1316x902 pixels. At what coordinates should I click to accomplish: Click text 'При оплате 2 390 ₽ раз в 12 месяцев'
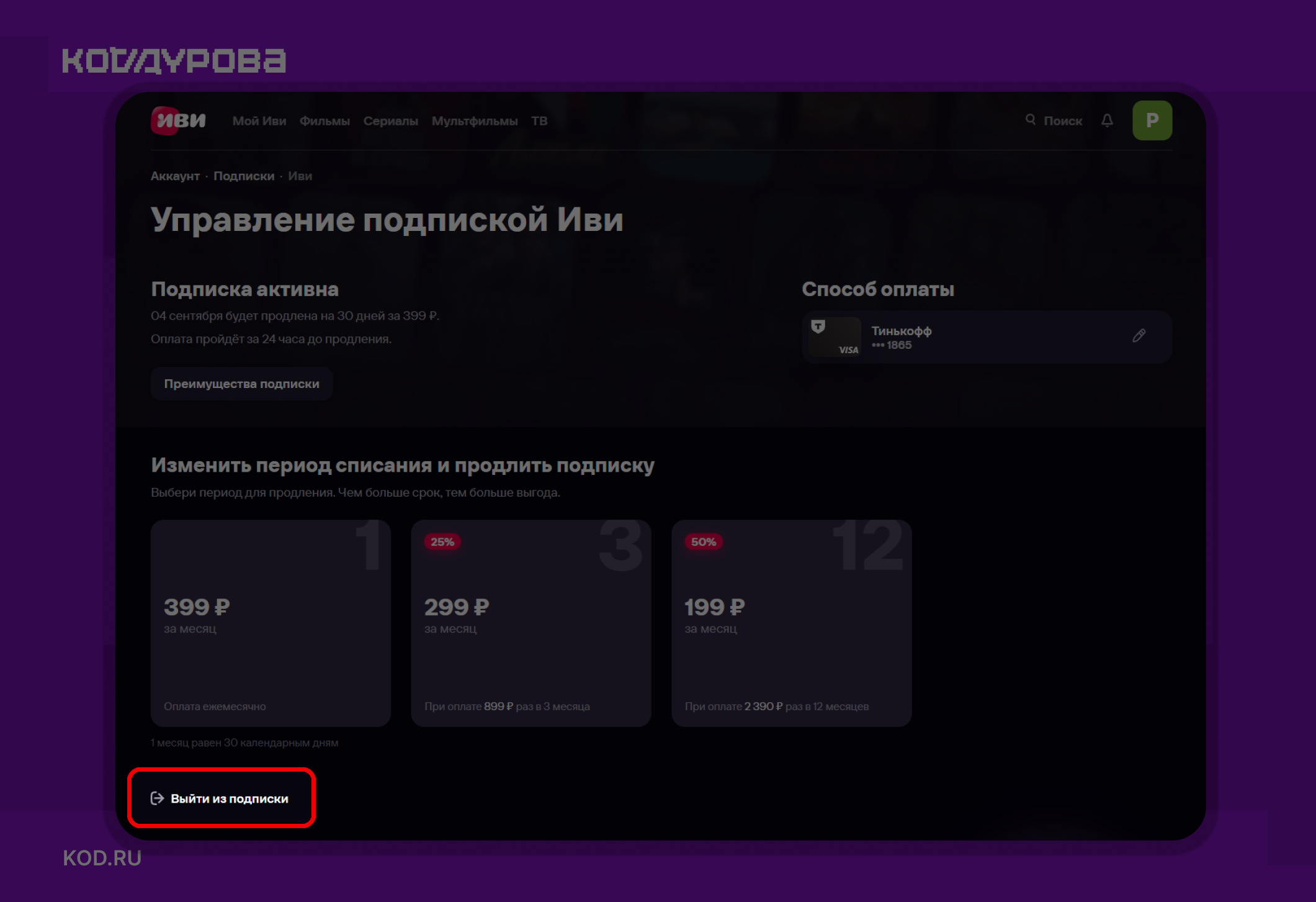click(x=777, y=706)
